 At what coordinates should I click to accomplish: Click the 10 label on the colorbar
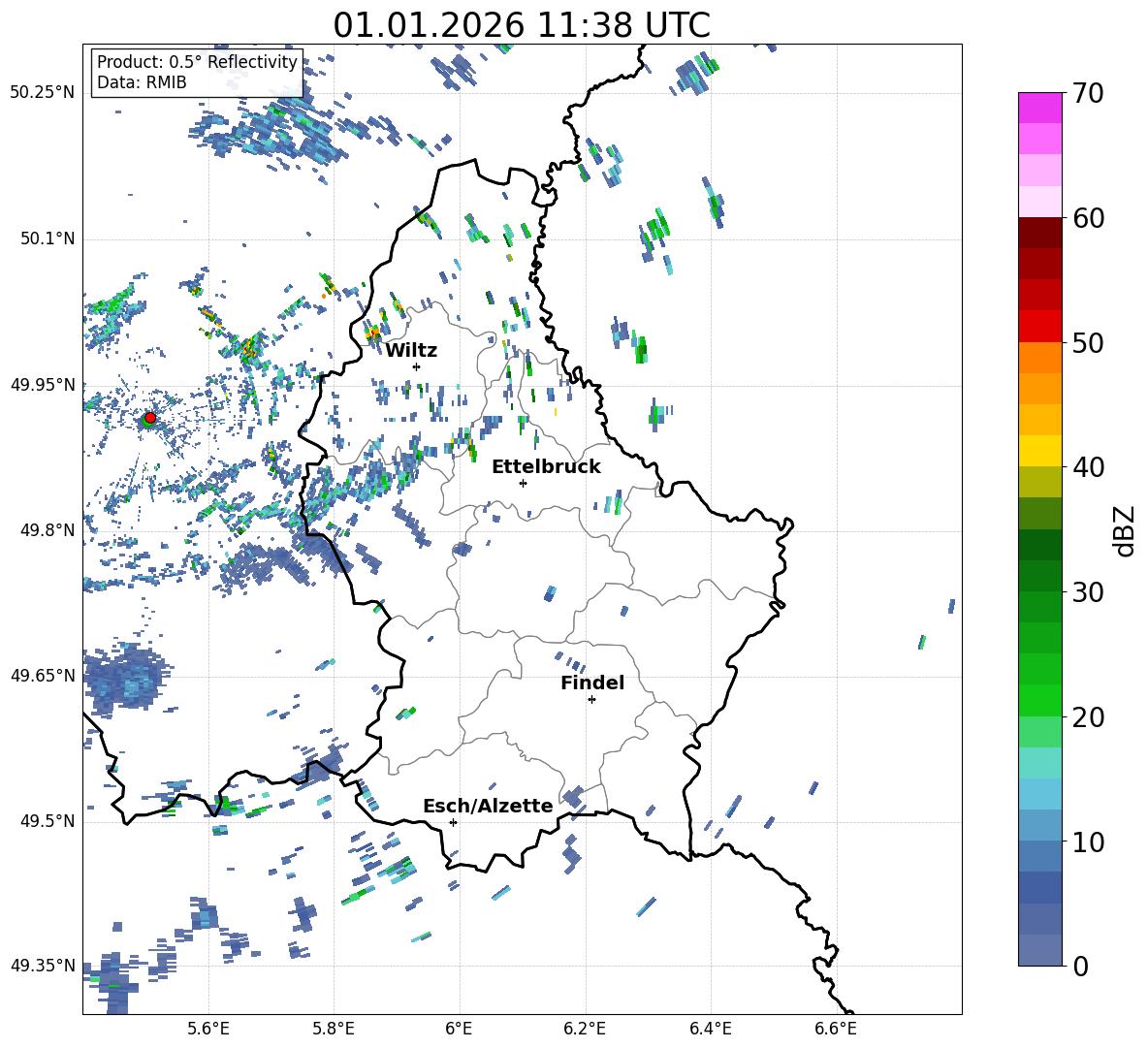click(1088, 842)
